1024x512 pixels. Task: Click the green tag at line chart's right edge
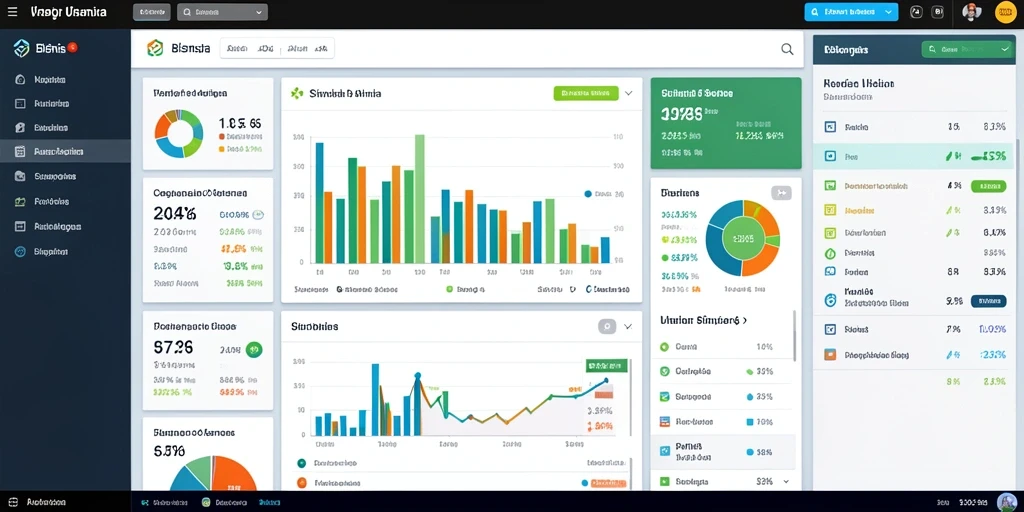[606, 366]
